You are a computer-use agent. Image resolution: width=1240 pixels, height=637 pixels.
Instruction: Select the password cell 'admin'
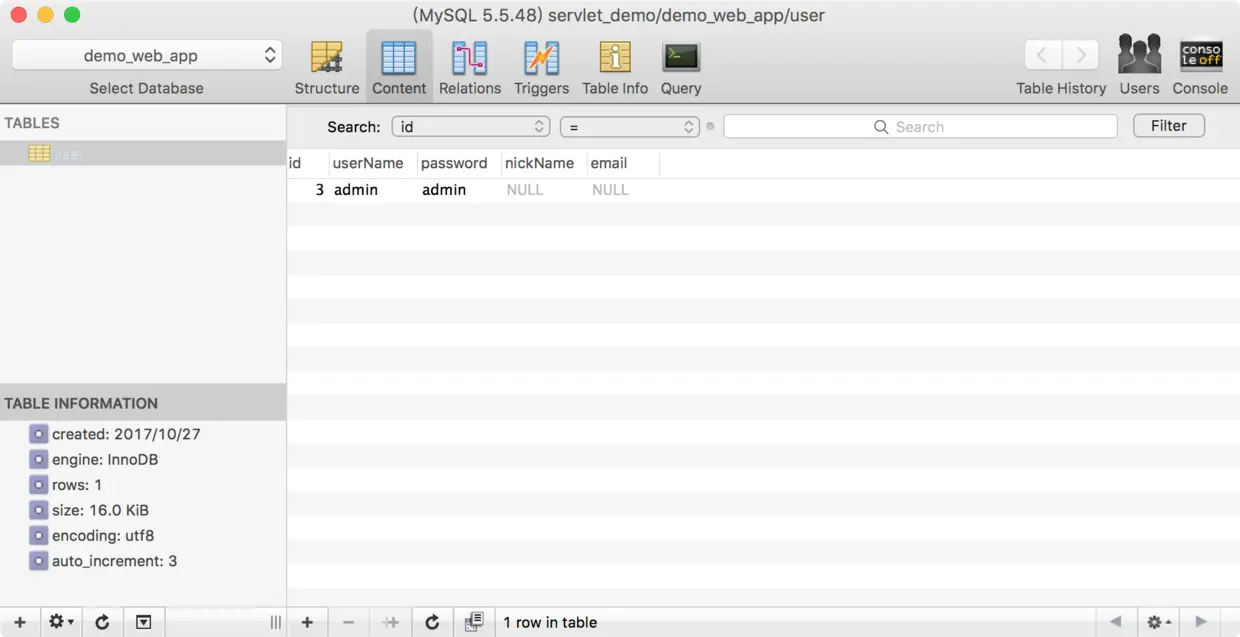(x=459, y=190)
